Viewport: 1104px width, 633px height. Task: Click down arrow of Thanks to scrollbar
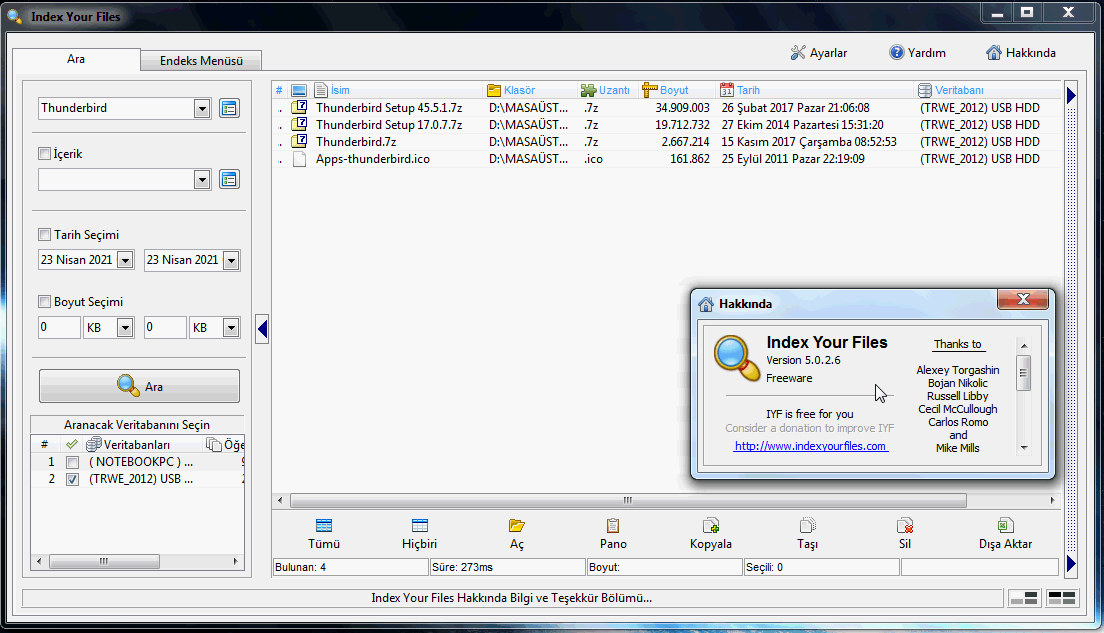tap(1024, 448)
